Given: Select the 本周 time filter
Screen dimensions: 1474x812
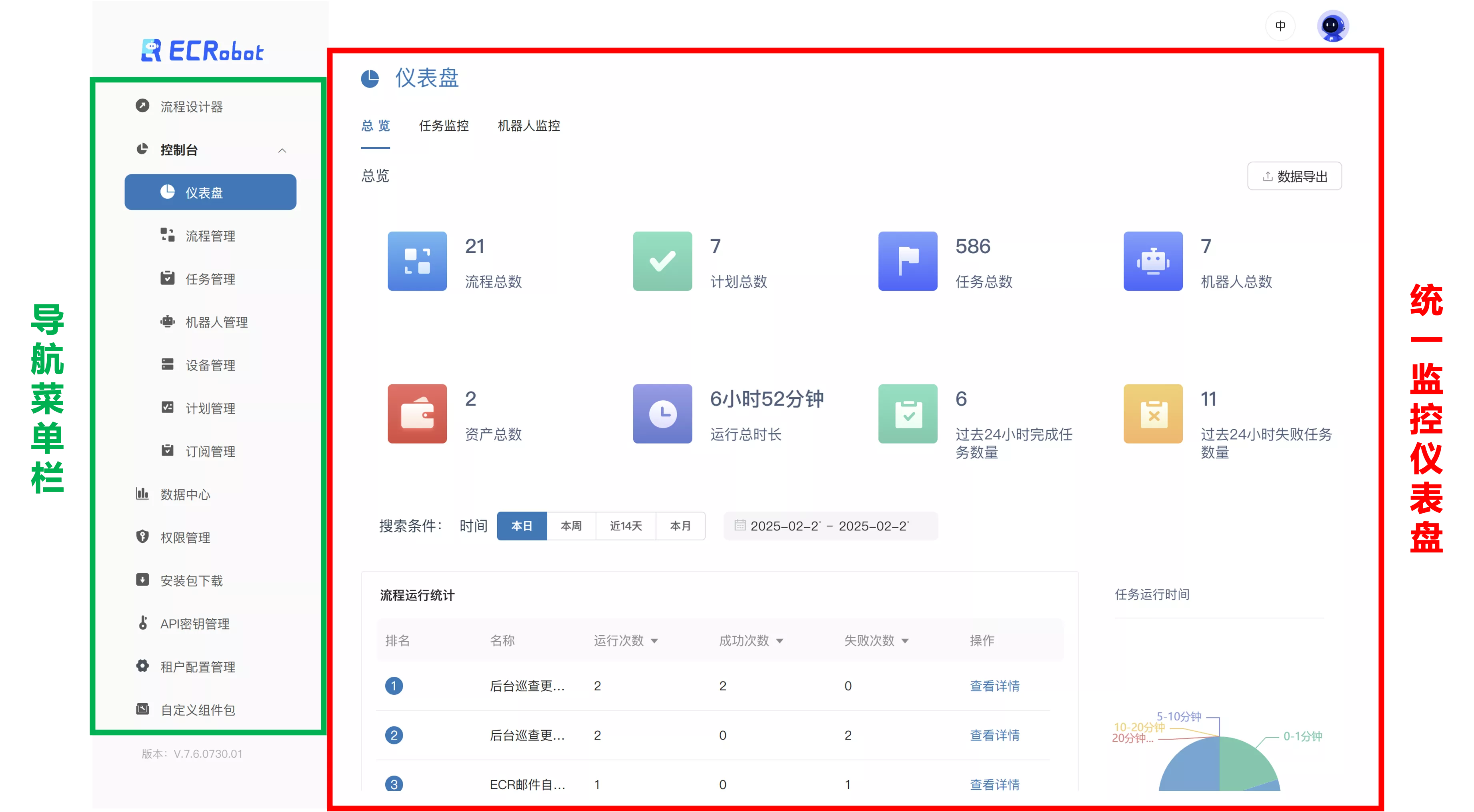Looking at the screenshot, I should 571,526.
